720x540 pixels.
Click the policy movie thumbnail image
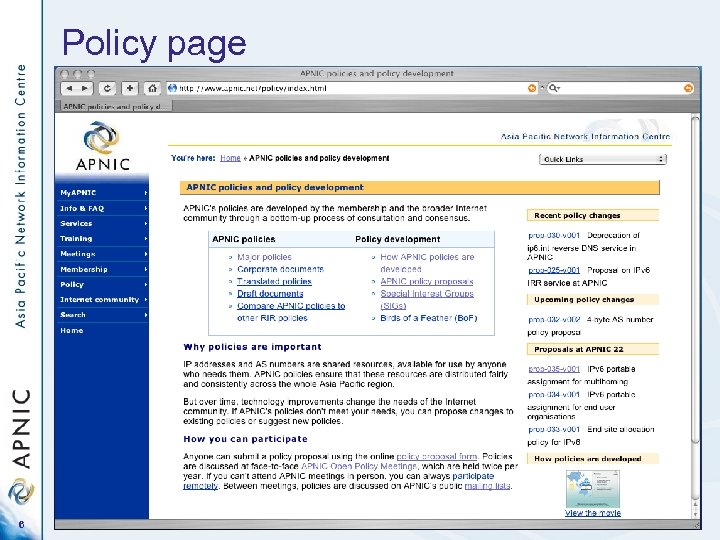(x=592, y=489)
